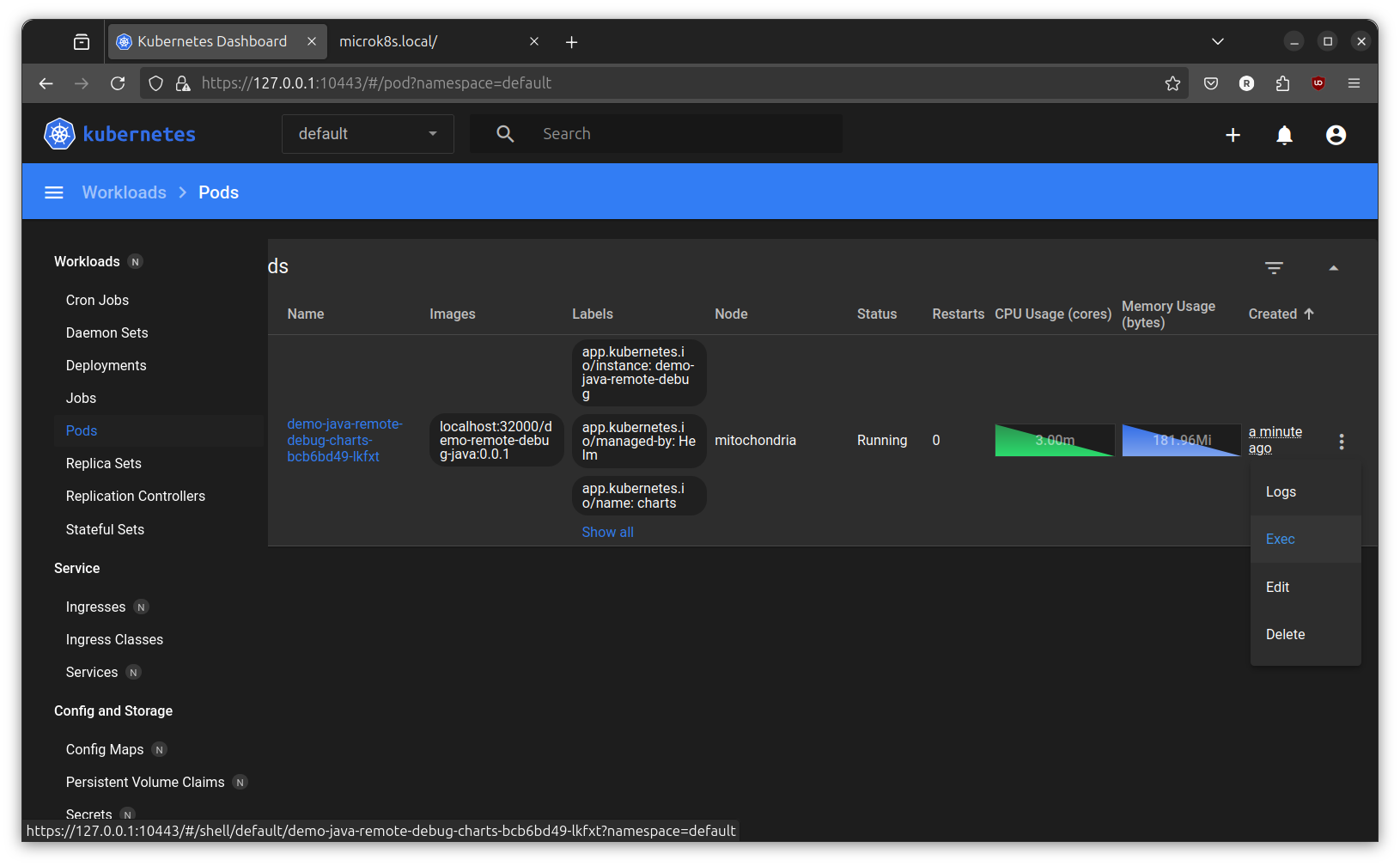Open Jobs in sidebar
1400x866 pixels.
(x=81, y=399)
